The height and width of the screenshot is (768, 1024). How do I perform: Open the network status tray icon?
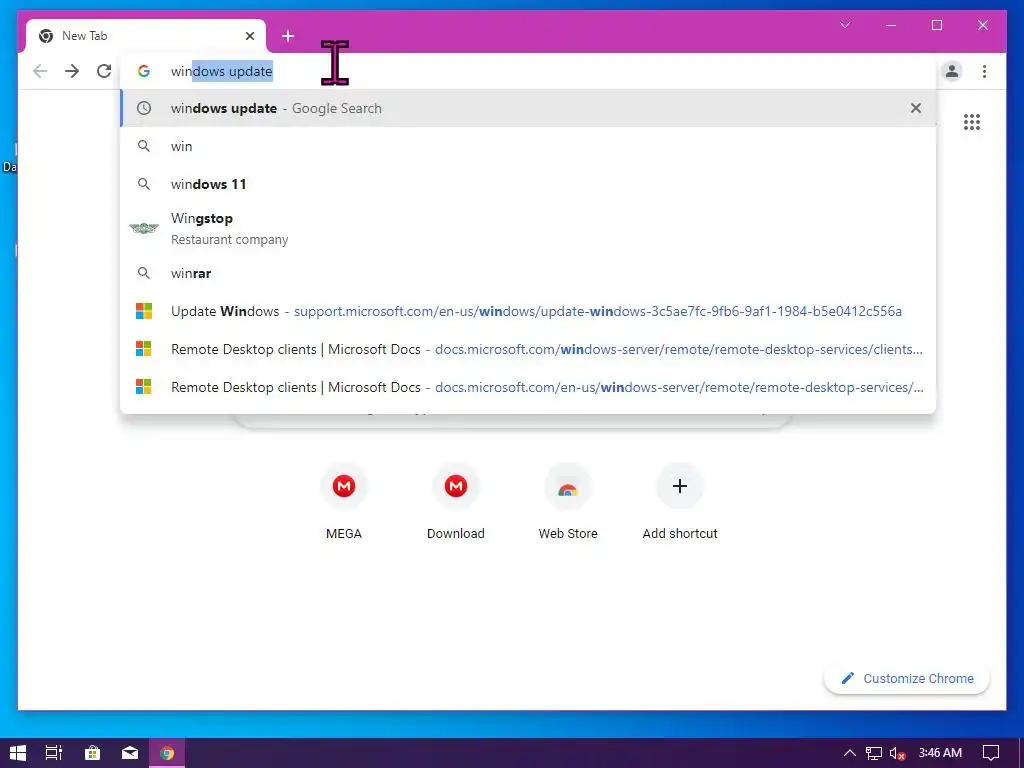874,754
